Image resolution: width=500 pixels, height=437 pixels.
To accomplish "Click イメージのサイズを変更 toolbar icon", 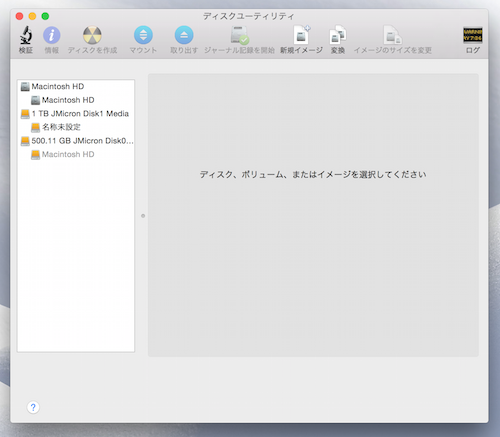I will click(x=393, y=35).
